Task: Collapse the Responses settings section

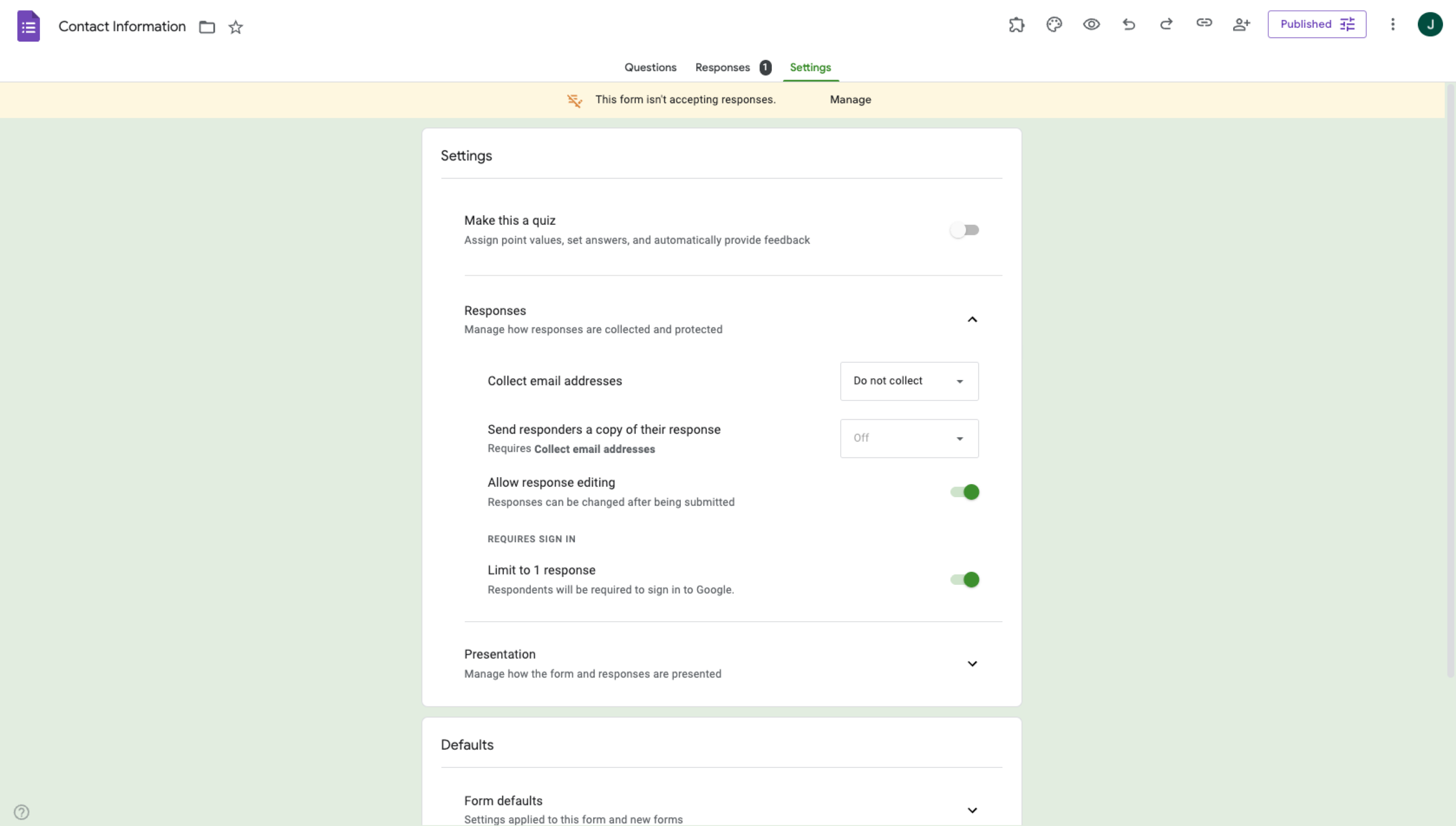Action: pyautogui.click(x=972, y=319)
